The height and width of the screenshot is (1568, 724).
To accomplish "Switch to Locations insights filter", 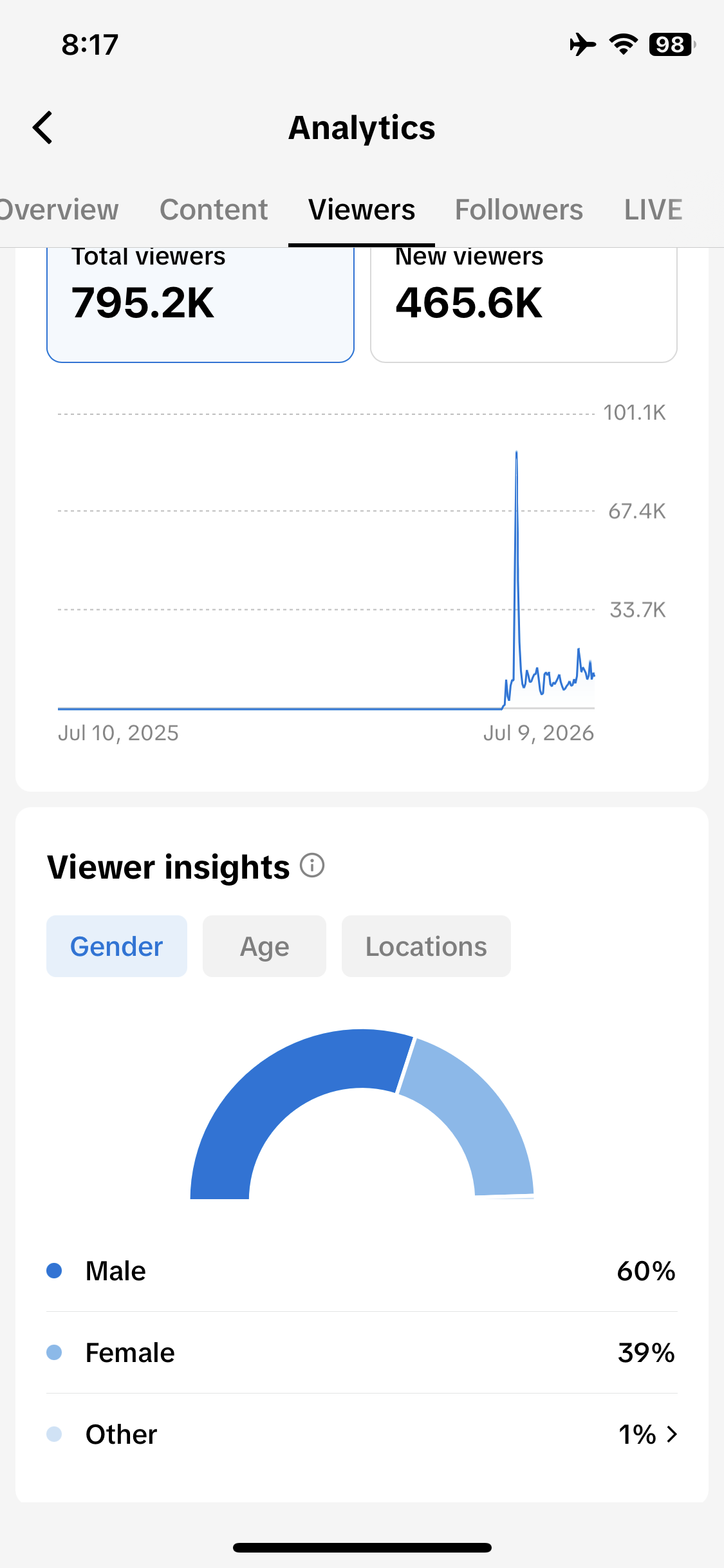I will click(x=426, y=946).
